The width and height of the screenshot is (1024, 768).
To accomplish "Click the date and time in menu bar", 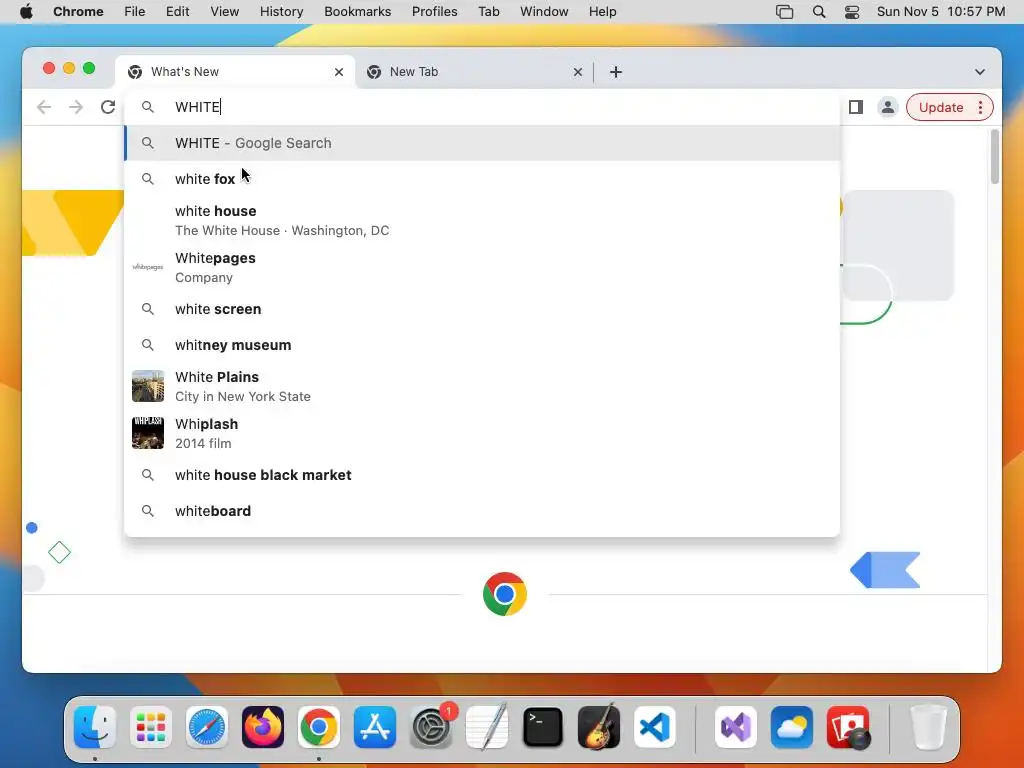I will tap(940, 12).
